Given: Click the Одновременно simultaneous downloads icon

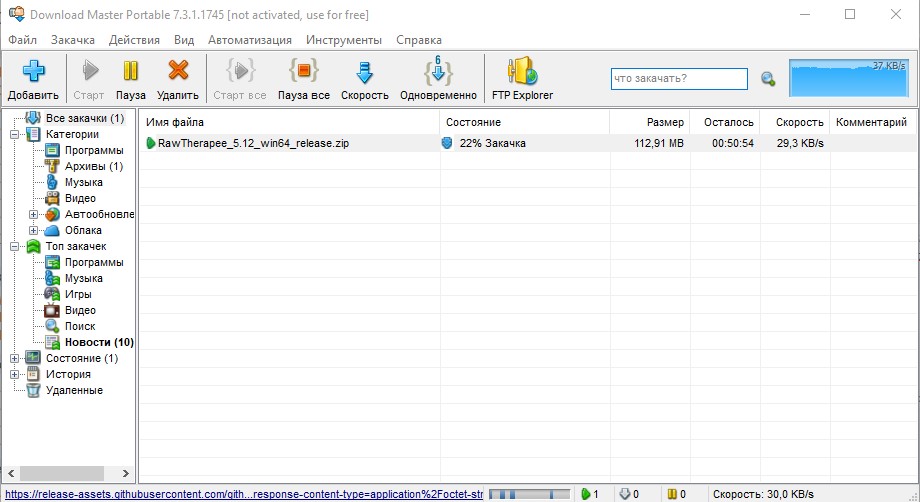Looking at the screenshot, I should (x=438, y=71).
